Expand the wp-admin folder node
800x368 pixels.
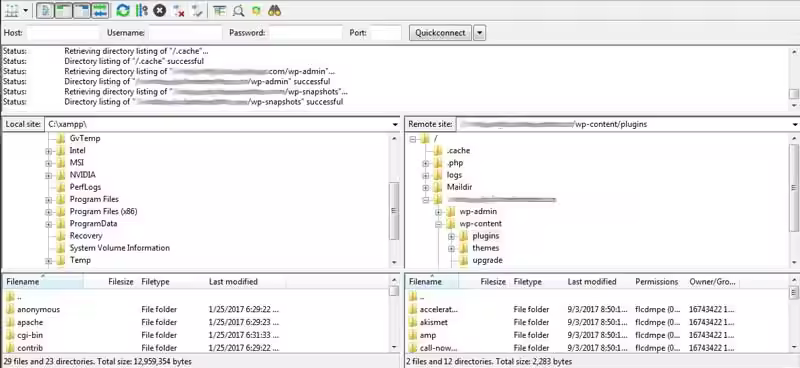coord(438,212)
